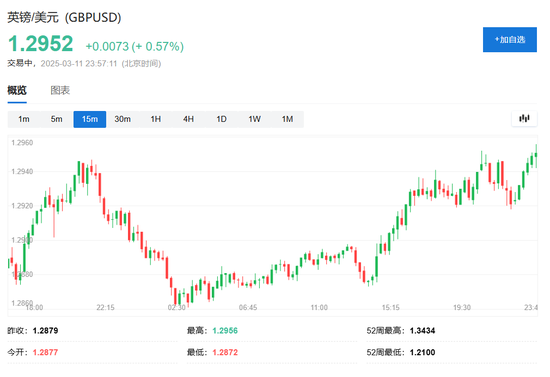This screenshot has height=377, width=550.
Task: Click the timestamp 2025-03-11 23:57:11
Action: pos(79,63)
